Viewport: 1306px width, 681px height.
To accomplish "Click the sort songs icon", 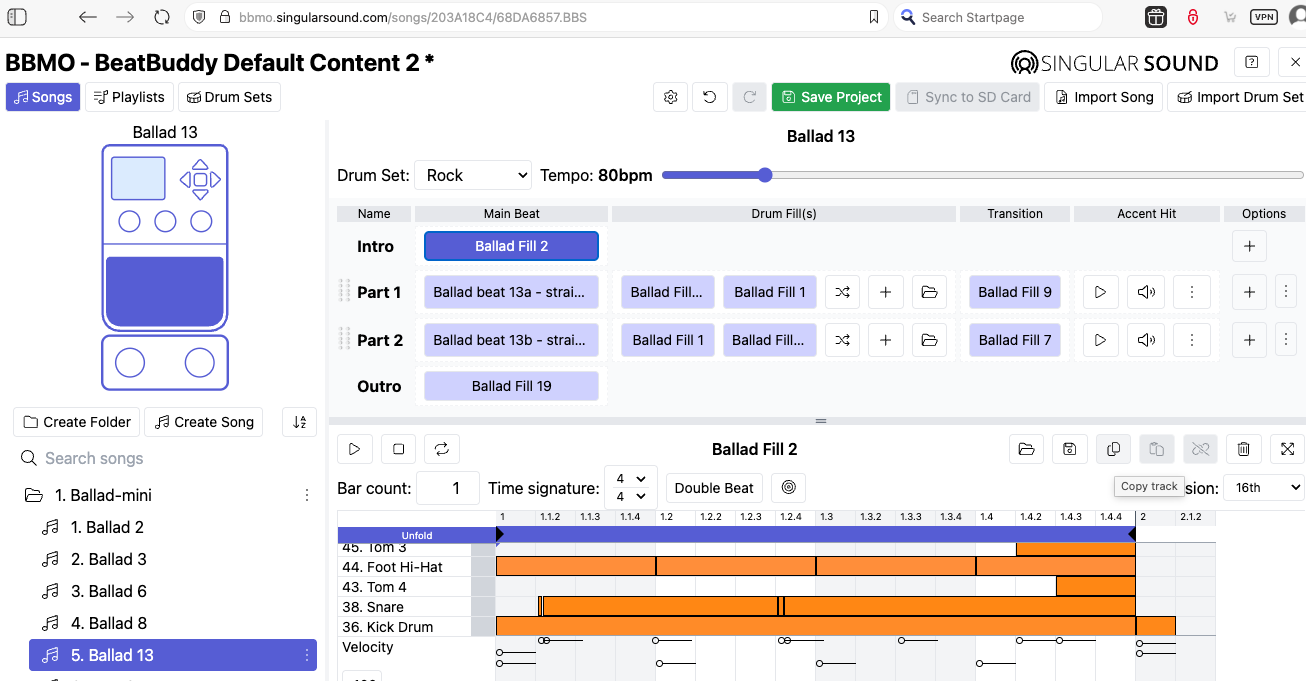I will tap(299, 422).
